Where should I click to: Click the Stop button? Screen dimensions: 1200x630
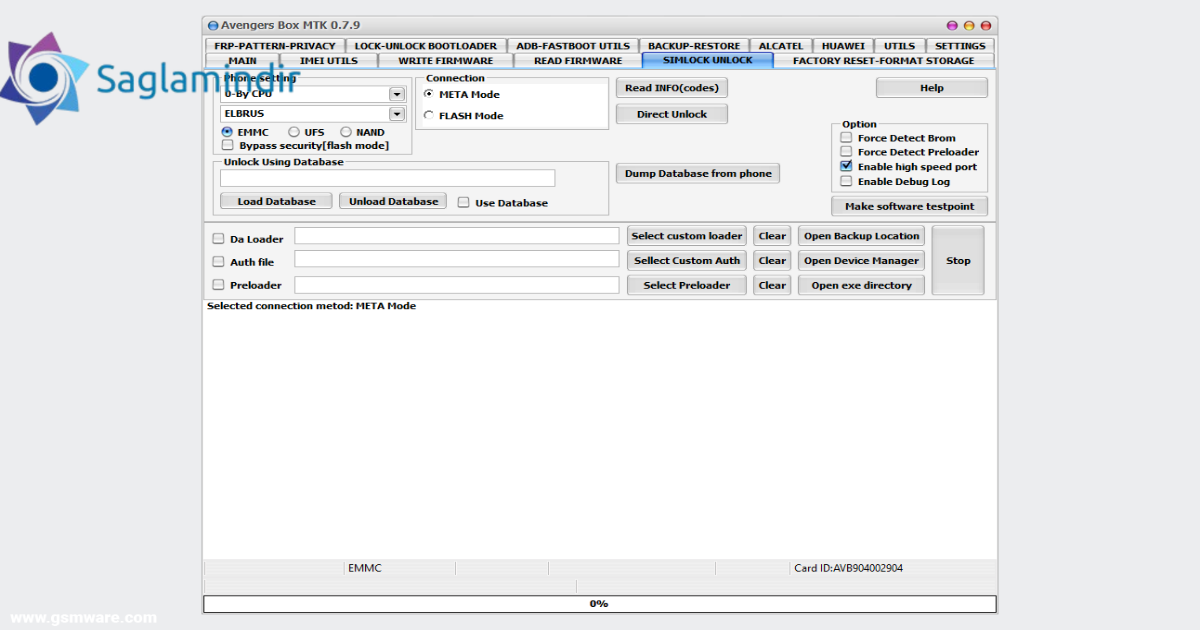[x=958, y=260]
